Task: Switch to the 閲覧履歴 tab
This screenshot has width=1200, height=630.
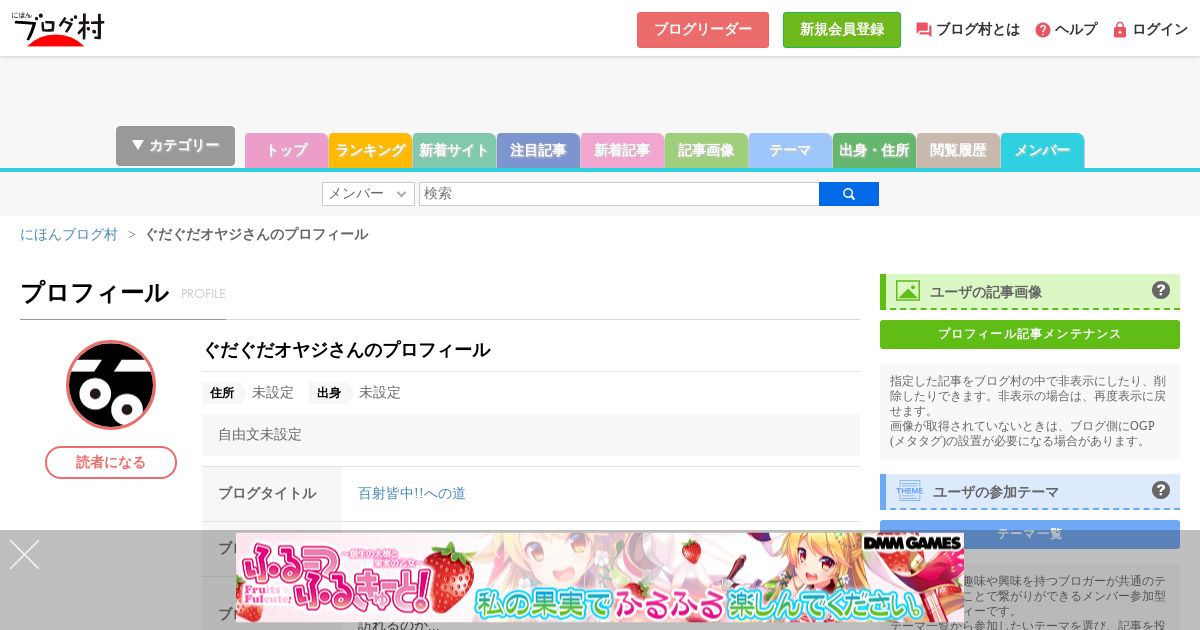Action: (958, 151)
